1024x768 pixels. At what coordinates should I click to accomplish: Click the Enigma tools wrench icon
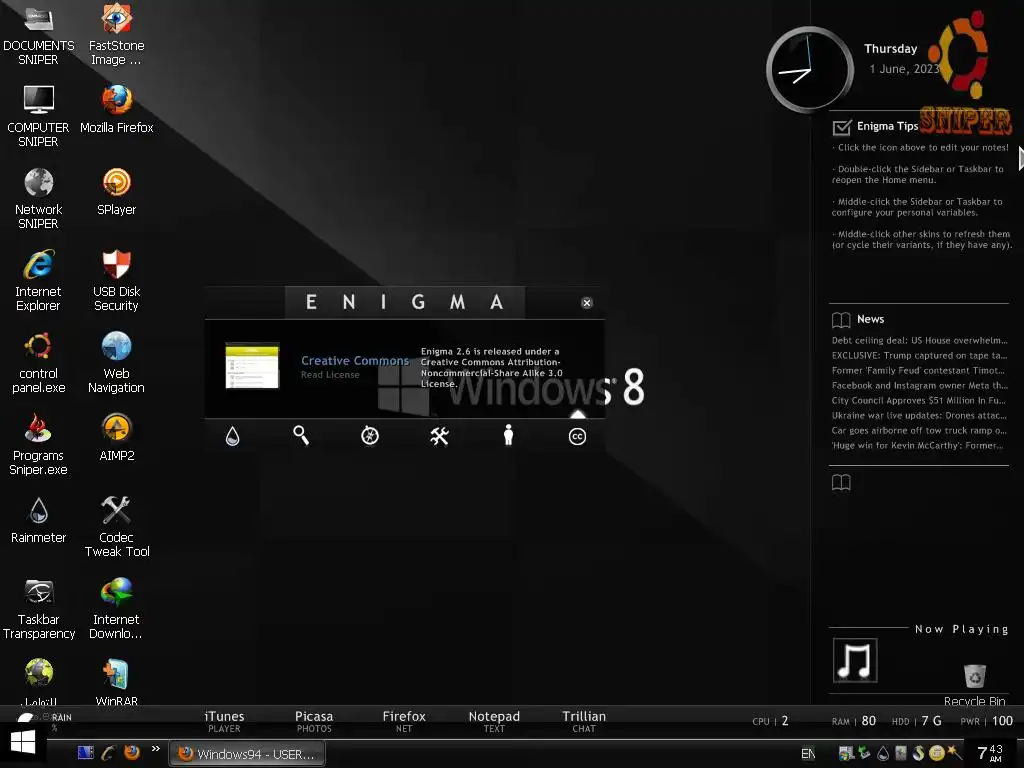click(440, 436)
